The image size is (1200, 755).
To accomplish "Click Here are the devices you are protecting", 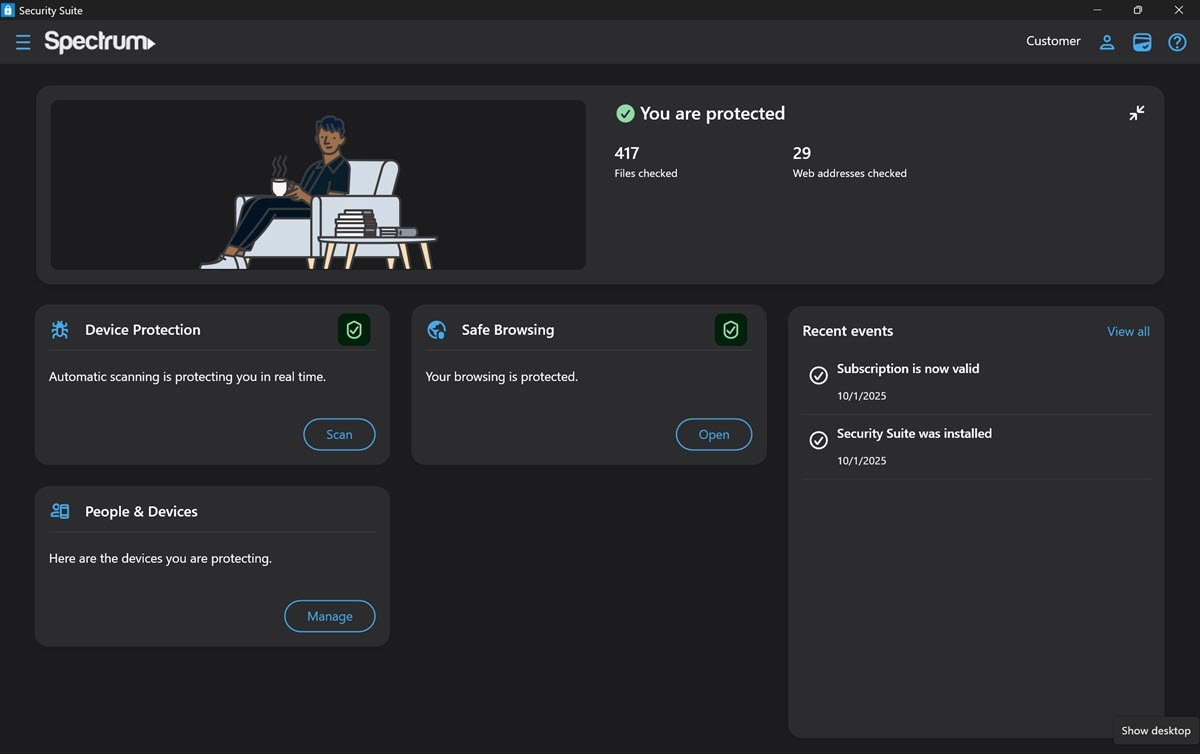I will [160, 558].
